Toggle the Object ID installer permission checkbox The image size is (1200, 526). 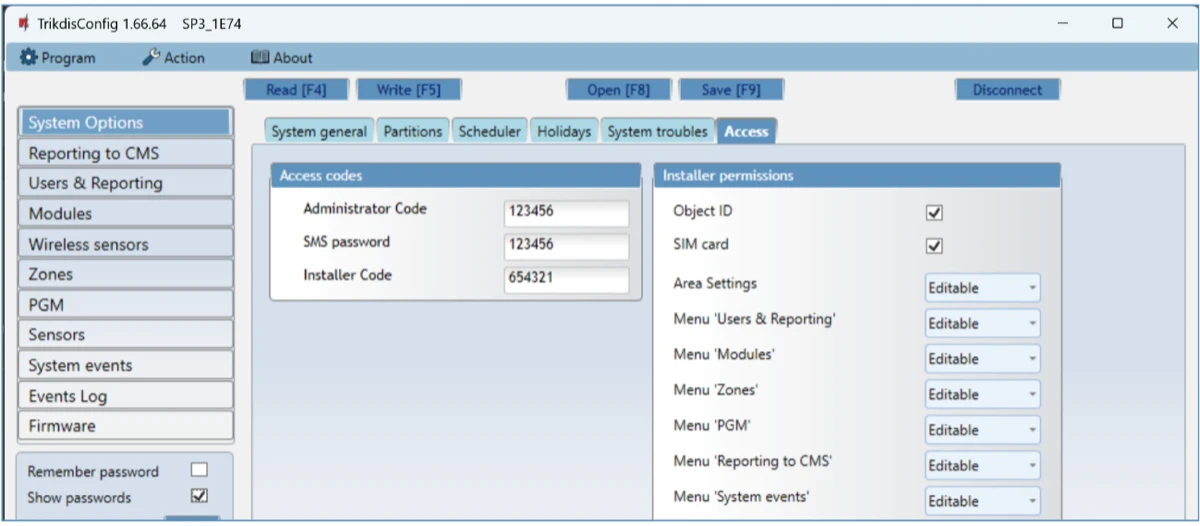[x=935, y=212]
